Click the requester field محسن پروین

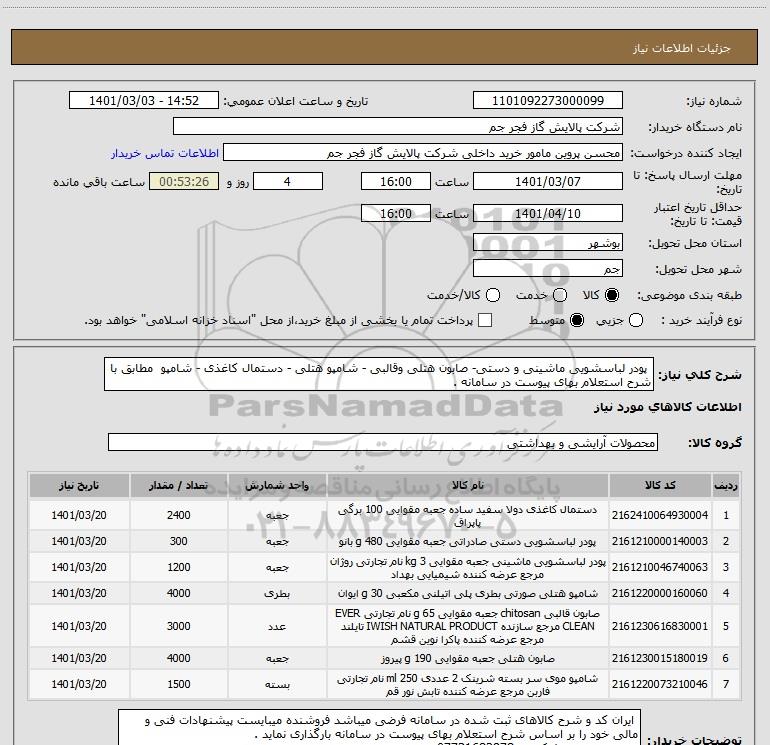(423, 153)
